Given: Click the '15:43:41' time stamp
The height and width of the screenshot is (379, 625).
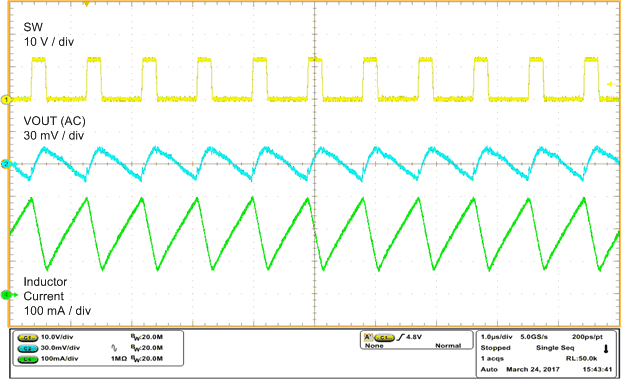Looking at the screenshot, I should (x=597, y=369).
